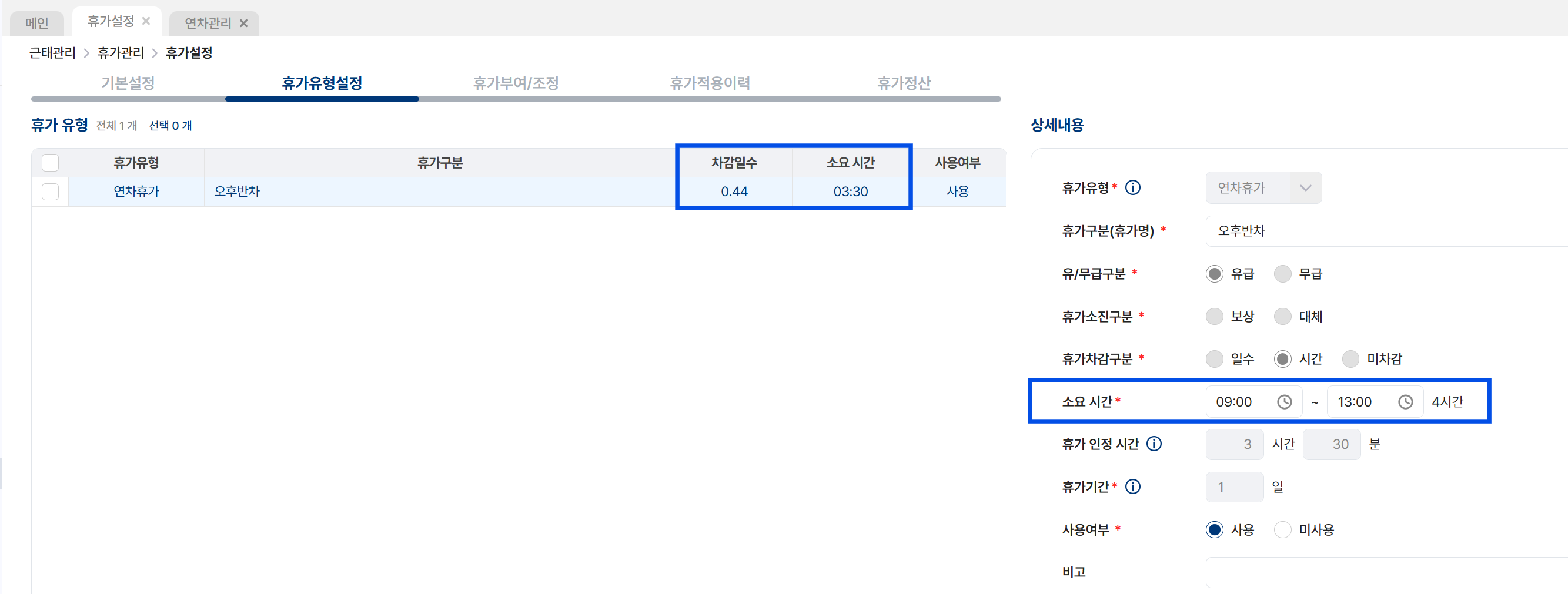Close the 휴가설정 tab
Image resolution: width=1568 pixels, height=594 pixels.
(146, 21)
